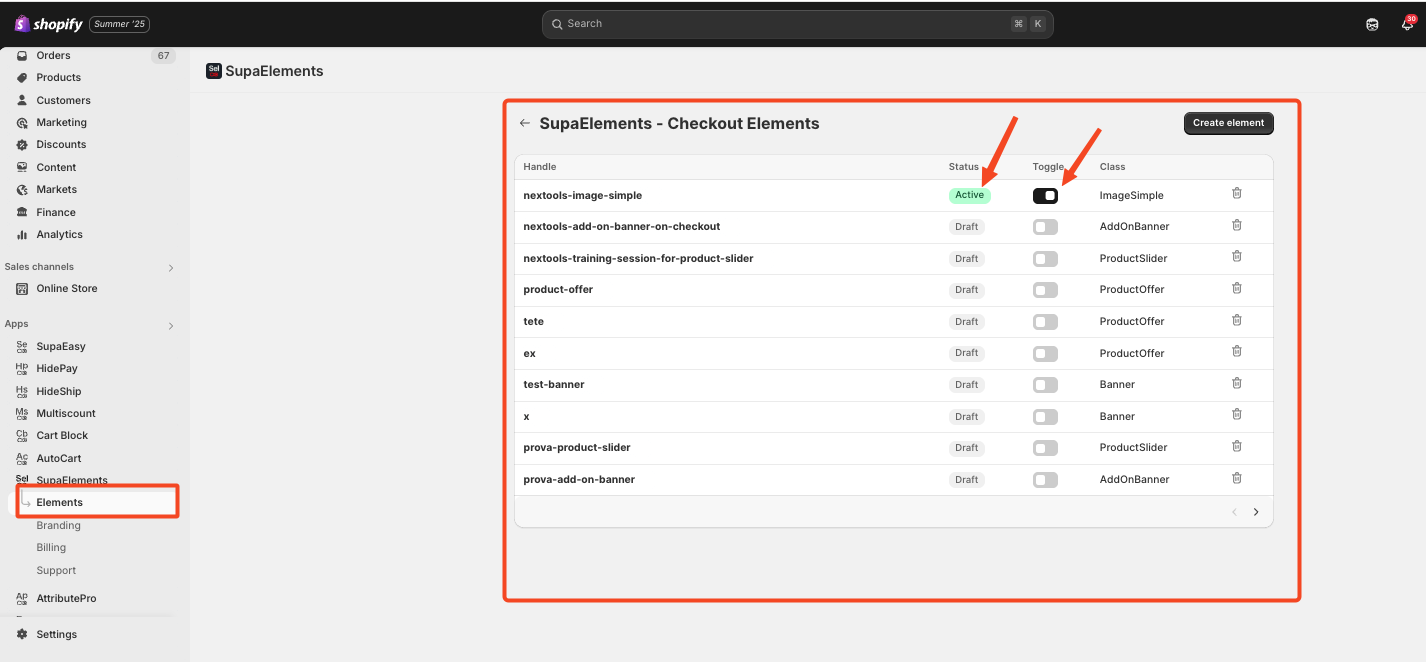Delete the nextools-add-on-banner-on-checkout element
This screenshot has height=662, width=1426.
(x=1237, y=225)
